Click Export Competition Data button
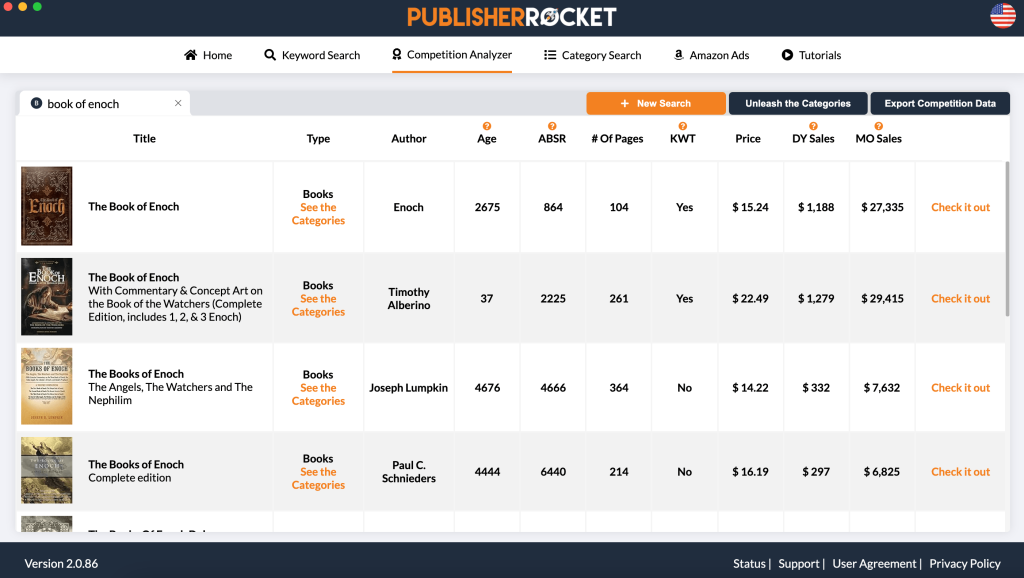Image resolution: width=1024 pixels, height=578 pixels. pos(940,103)
